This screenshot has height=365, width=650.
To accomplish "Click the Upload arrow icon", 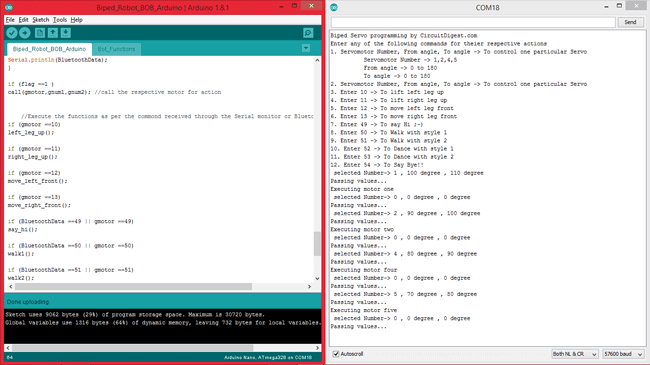I will click(25, 33).
